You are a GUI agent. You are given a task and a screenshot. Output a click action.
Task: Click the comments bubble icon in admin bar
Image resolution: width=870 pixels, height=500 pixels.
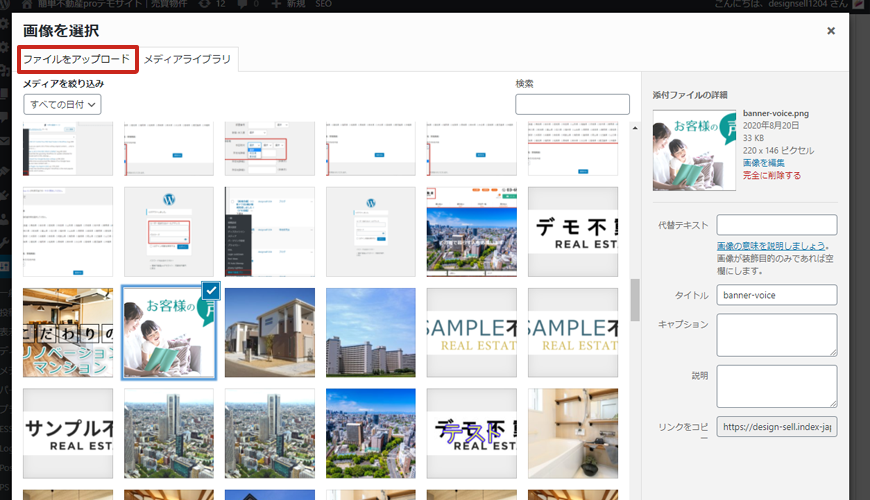pyautogui.click(x=242, y=5)
